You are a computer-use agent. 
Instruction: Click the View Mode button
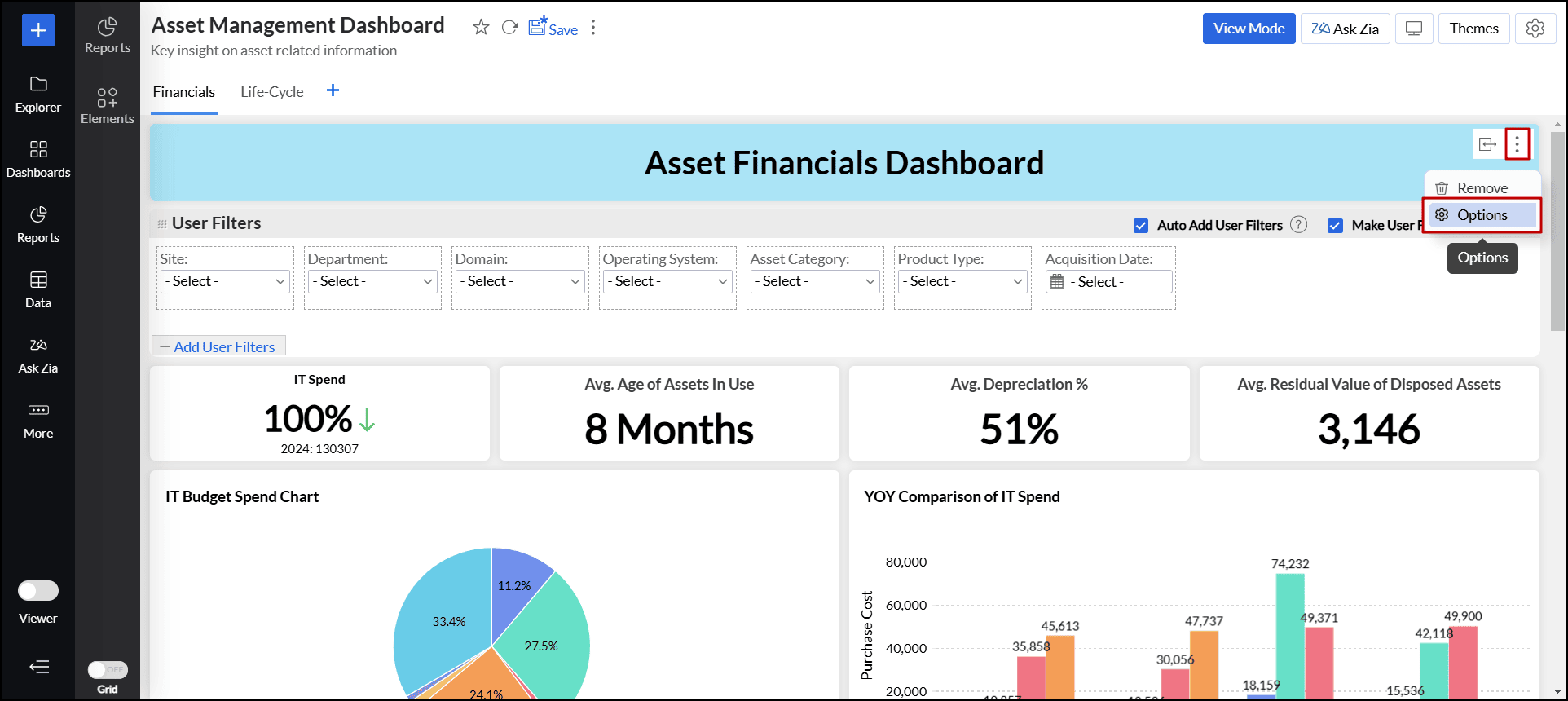(1249, 29)
